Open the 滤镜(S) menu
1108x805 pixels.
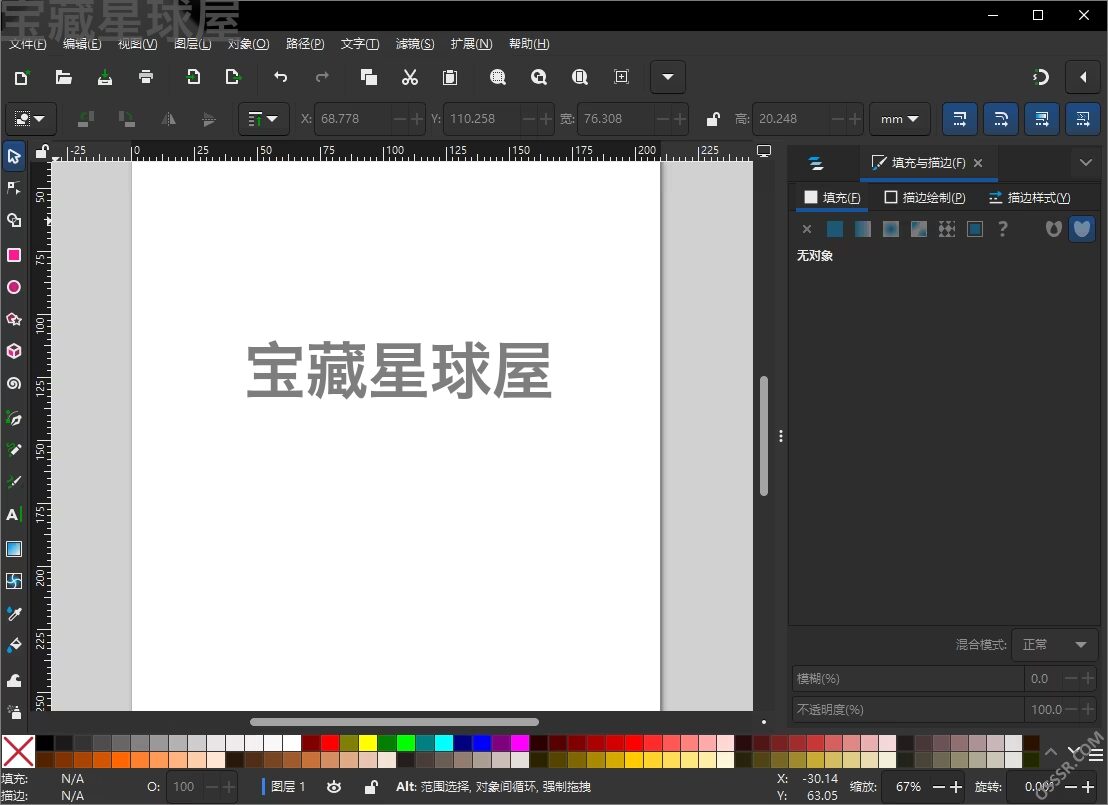tap(415, 44)
